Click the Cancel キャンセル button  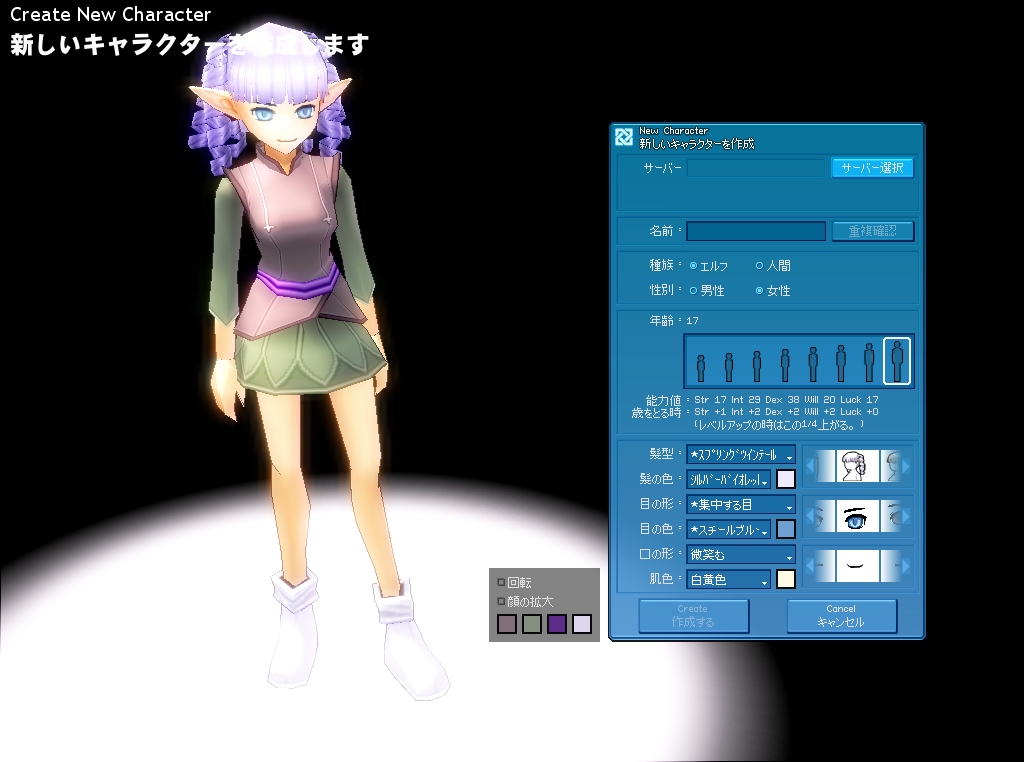(x=841, y=616)
